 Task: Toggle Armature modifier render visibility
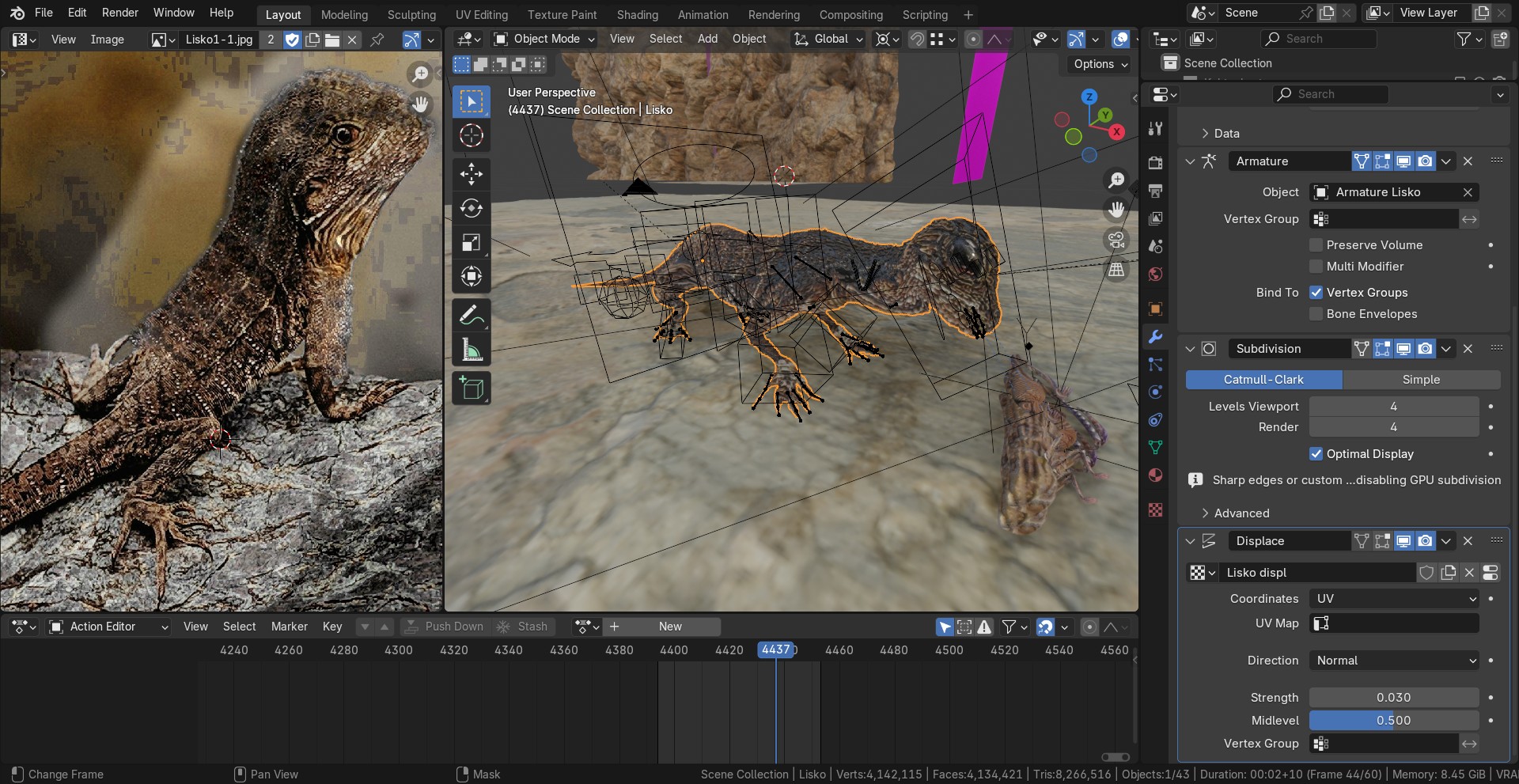[x=1425, y=161]
